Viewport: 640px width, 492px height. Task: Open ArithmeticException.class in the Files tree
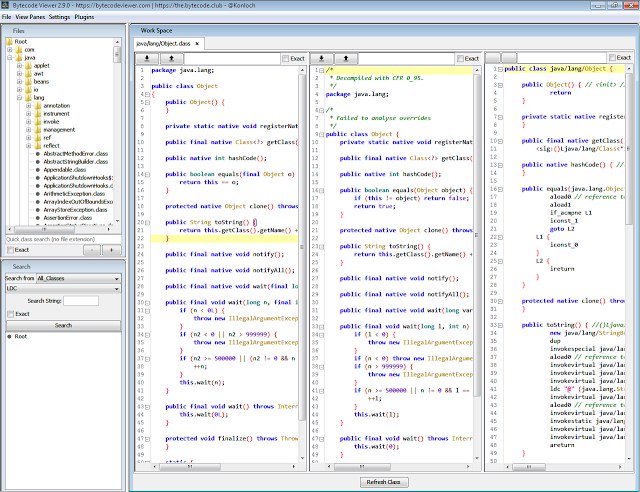coord(74,194)
